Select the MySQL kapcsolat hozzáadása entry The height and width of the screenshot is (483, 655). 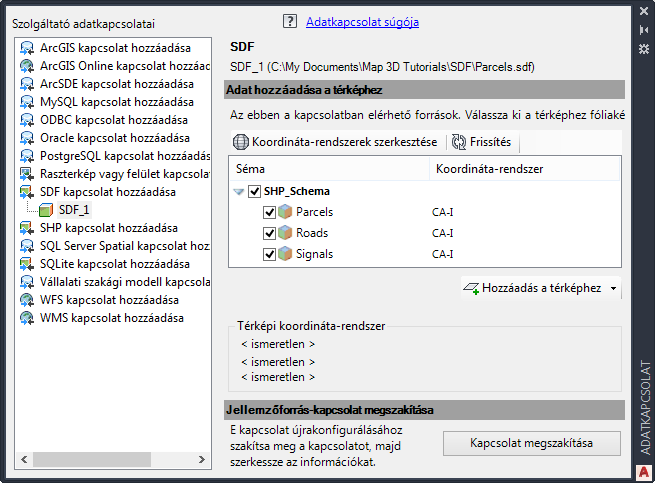[x=115, y=101]
